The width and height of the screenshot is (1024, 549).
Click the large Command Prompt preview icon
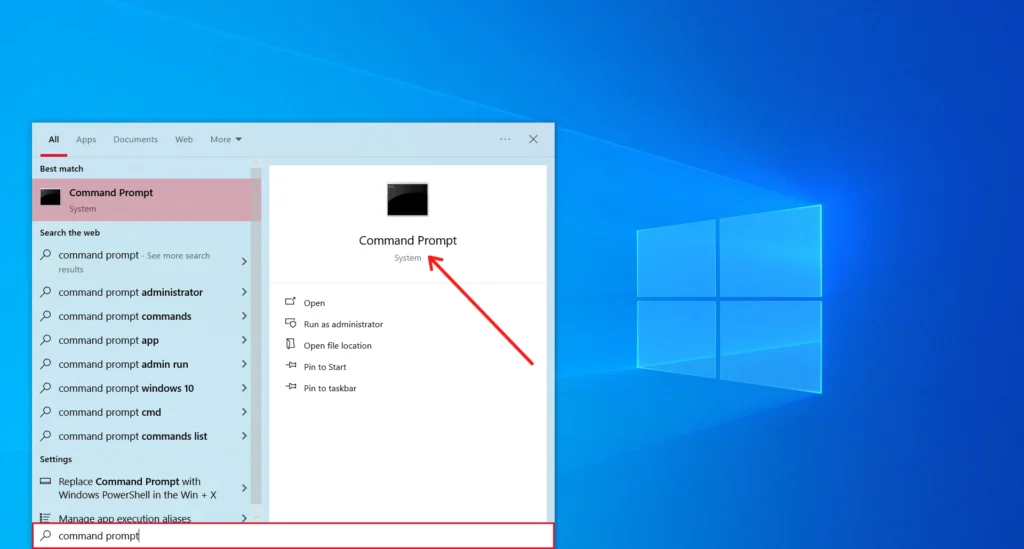pyautogui.click(x=408, y=199)
